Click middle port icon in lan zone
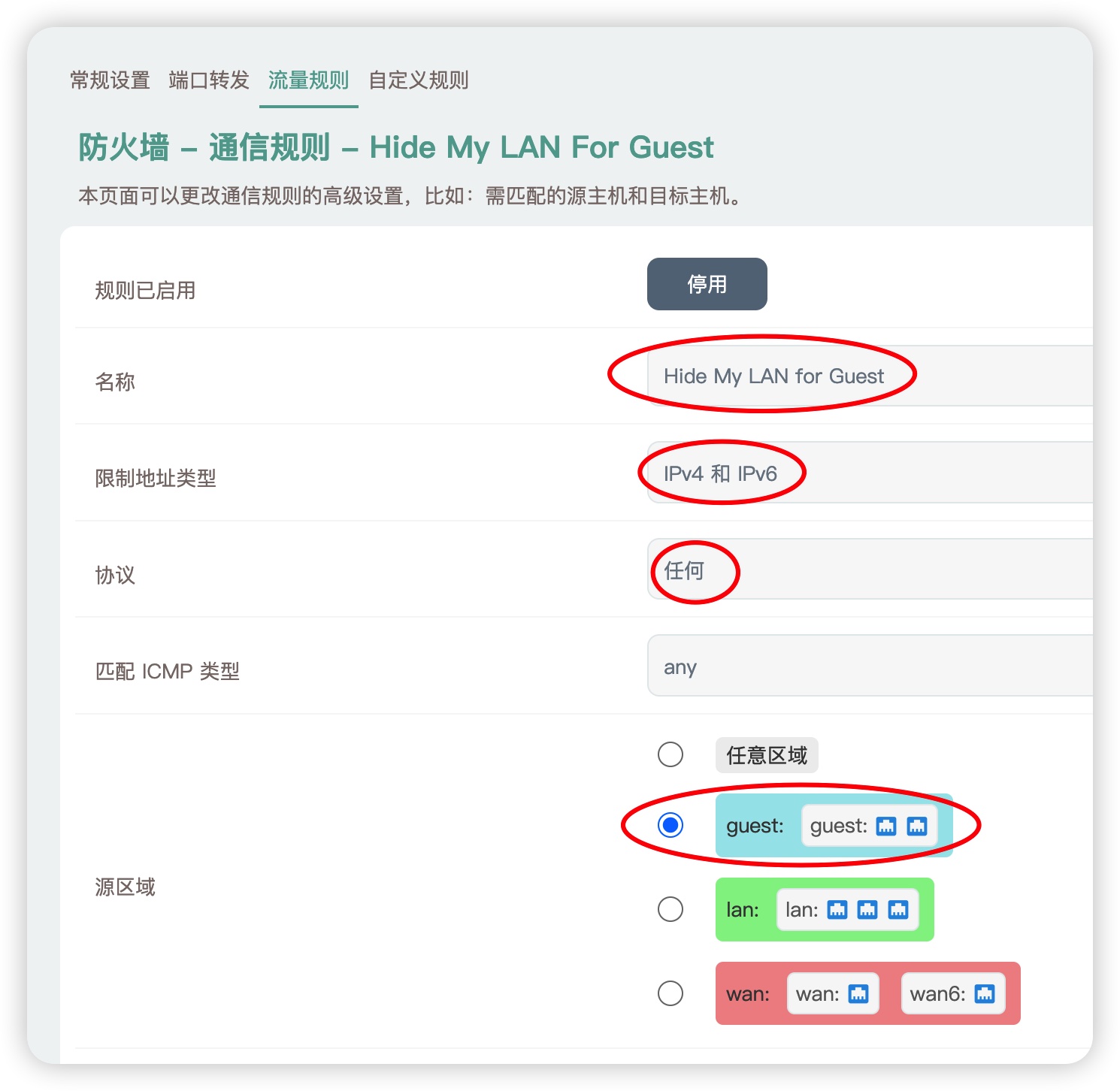Viewport: 1120px width, 1091px height. tap(867, 910)
